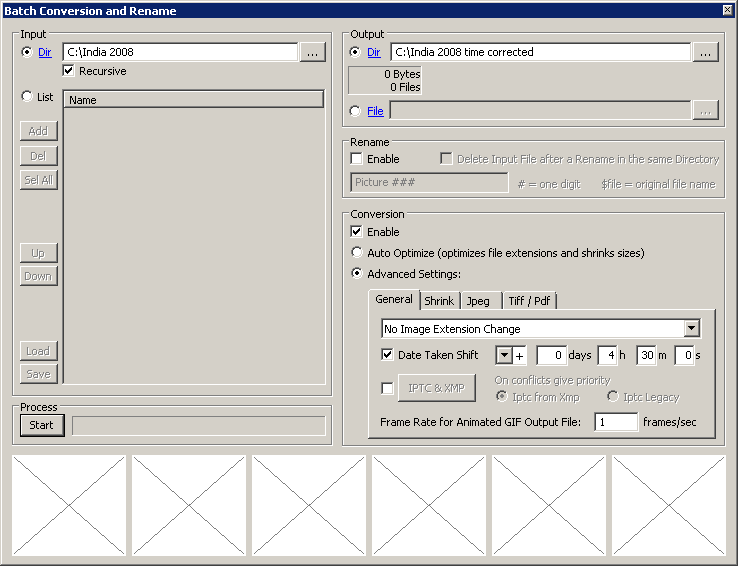738x566 pixels.
Task: Click the output file path field
Action: pyautogui.click(x=540, y=111)
